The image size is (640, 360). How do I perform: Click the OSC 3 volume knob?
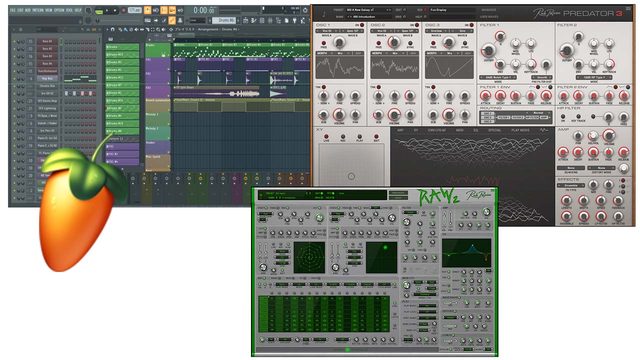(x=448, y=115)
